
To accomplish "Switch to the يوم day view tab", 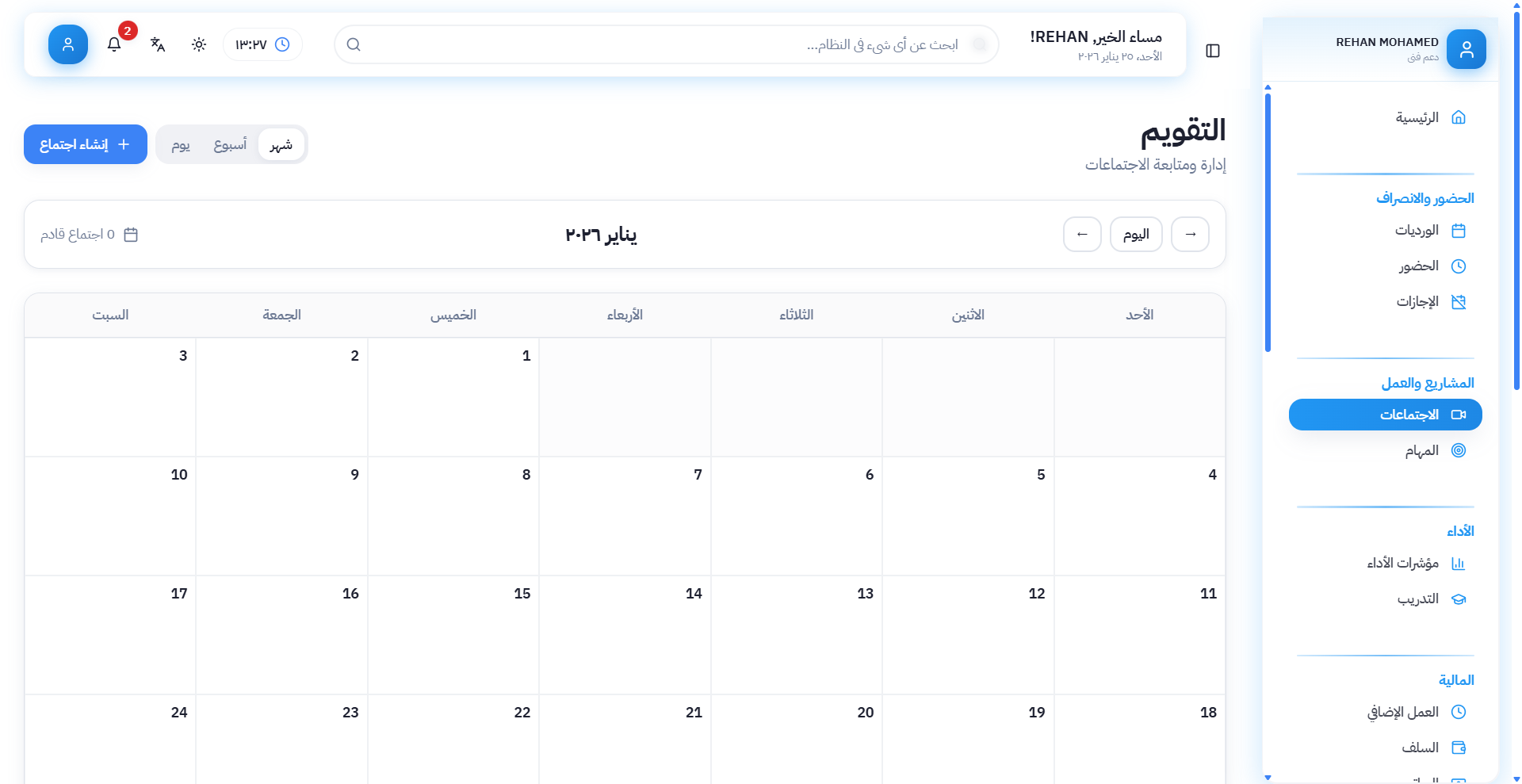I will [x=181, y=144].
